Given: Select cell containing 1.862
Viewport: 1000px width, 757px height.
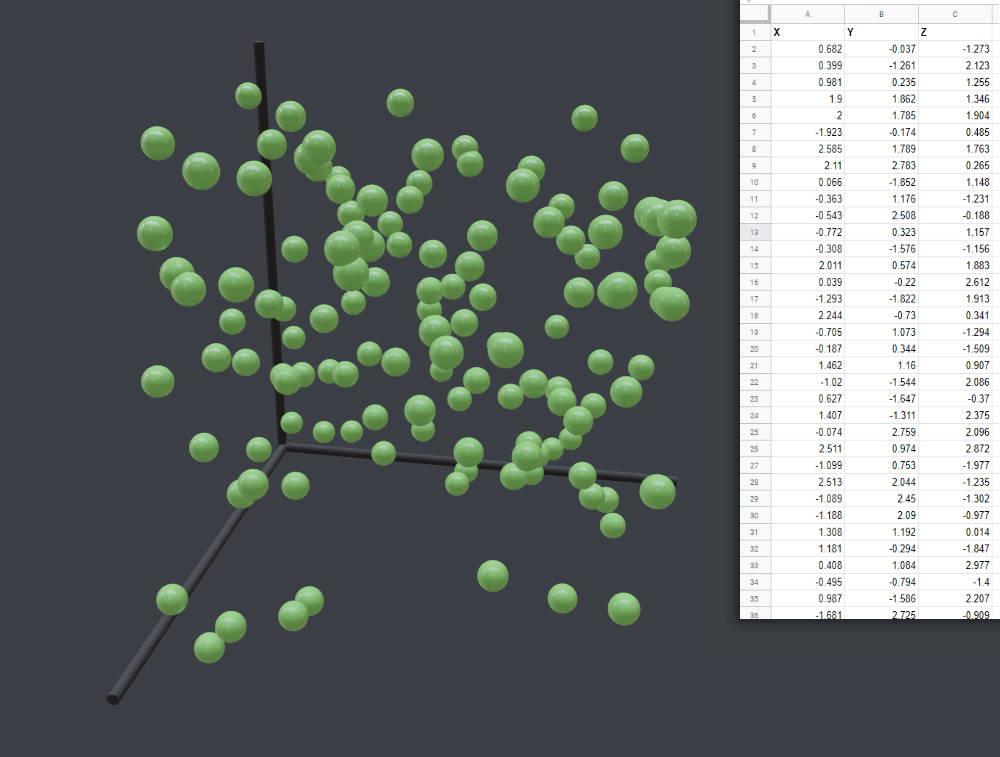Looking at the screenshot, I should (881, 99).
